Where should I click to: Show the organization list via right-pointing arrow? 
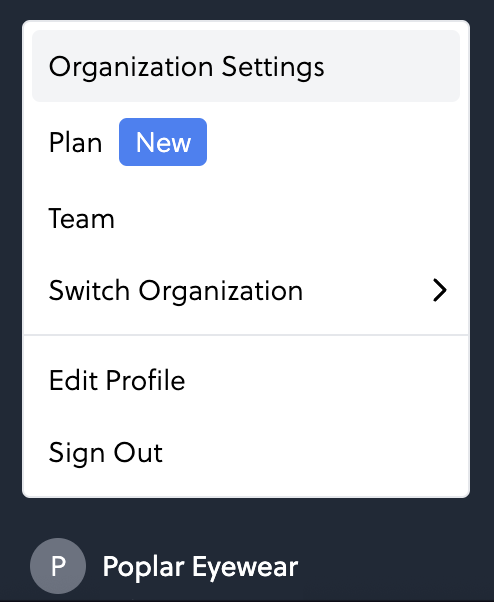(x=440, y=290)
